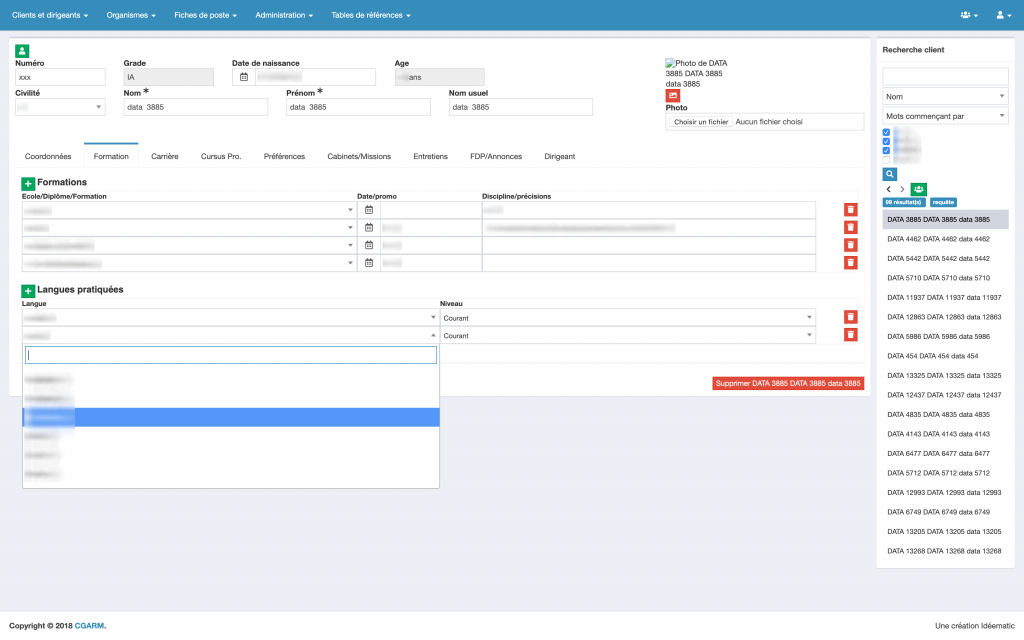Add a new formation with green plus
1024x640 pixels.
click(x=28, y=184)
